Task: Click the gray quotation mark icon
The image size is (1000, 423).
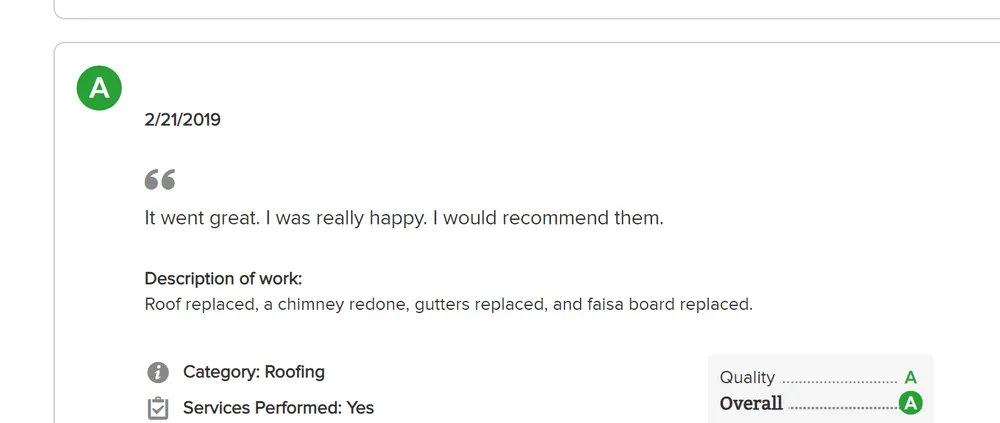Action: pyautogui.click(x=160, y=180)
